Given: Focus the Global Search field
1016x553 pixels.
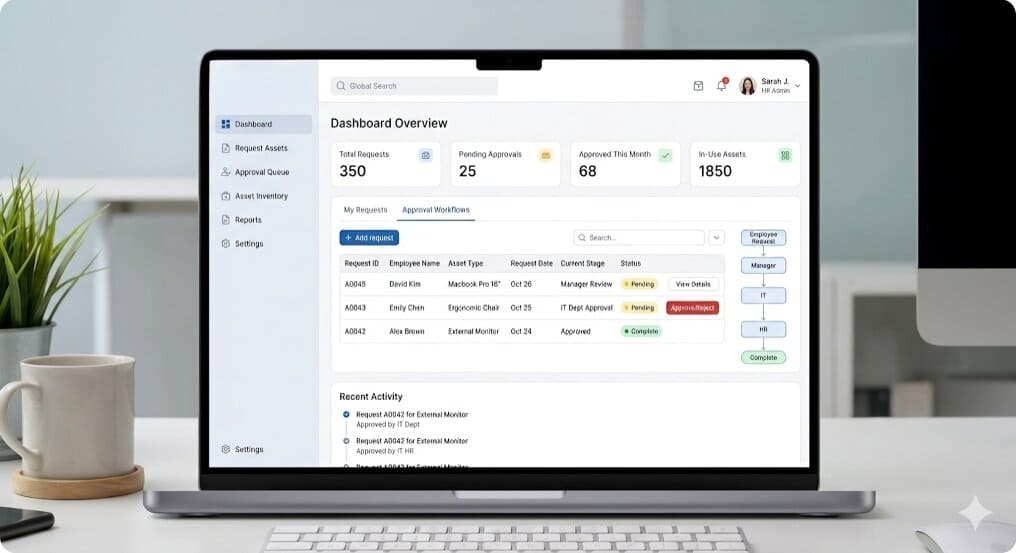Looking at the screenshot, I should coord(414,86).
